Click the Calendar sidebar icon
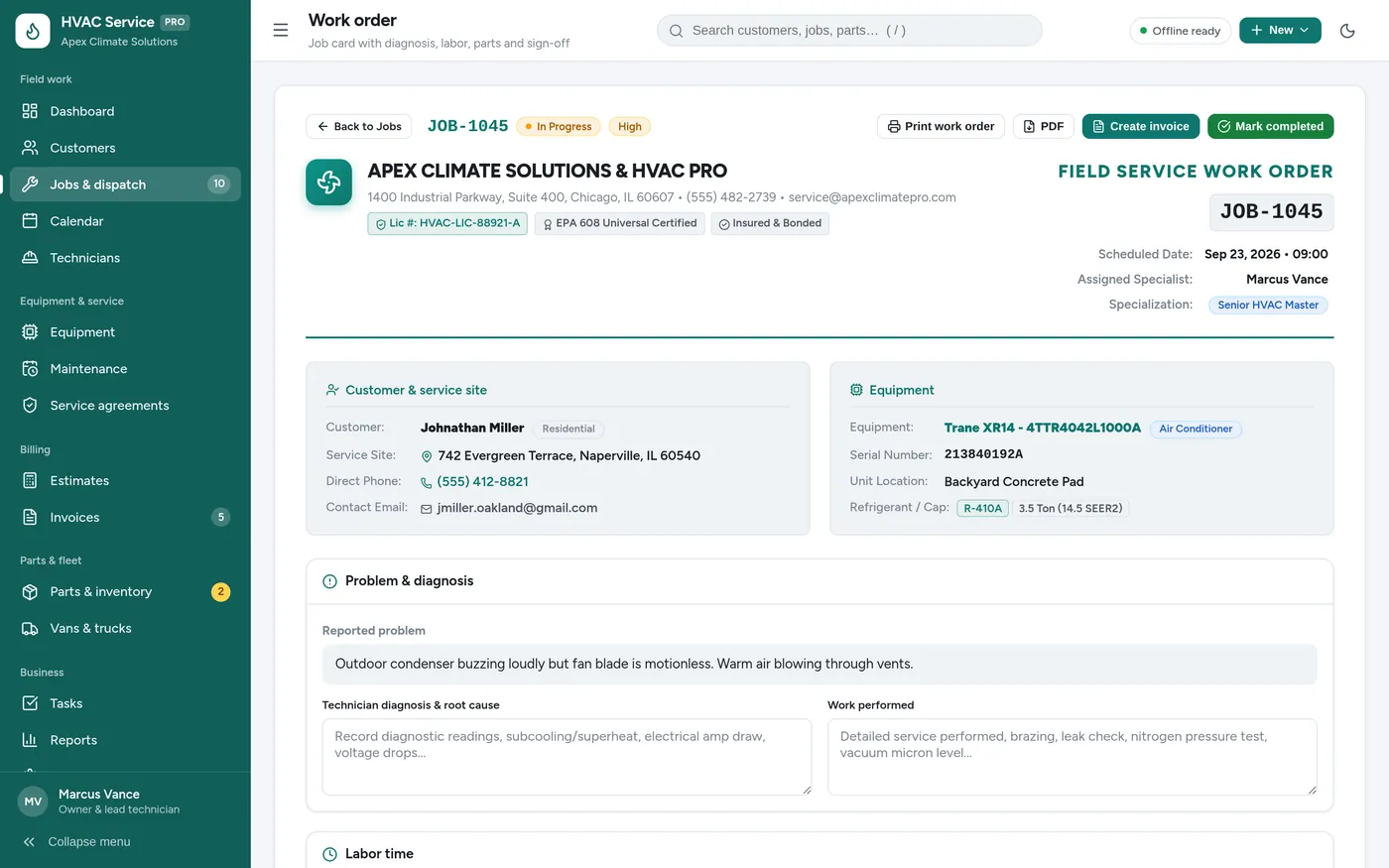Screen dimensions: 1389x868 point(30,221)
